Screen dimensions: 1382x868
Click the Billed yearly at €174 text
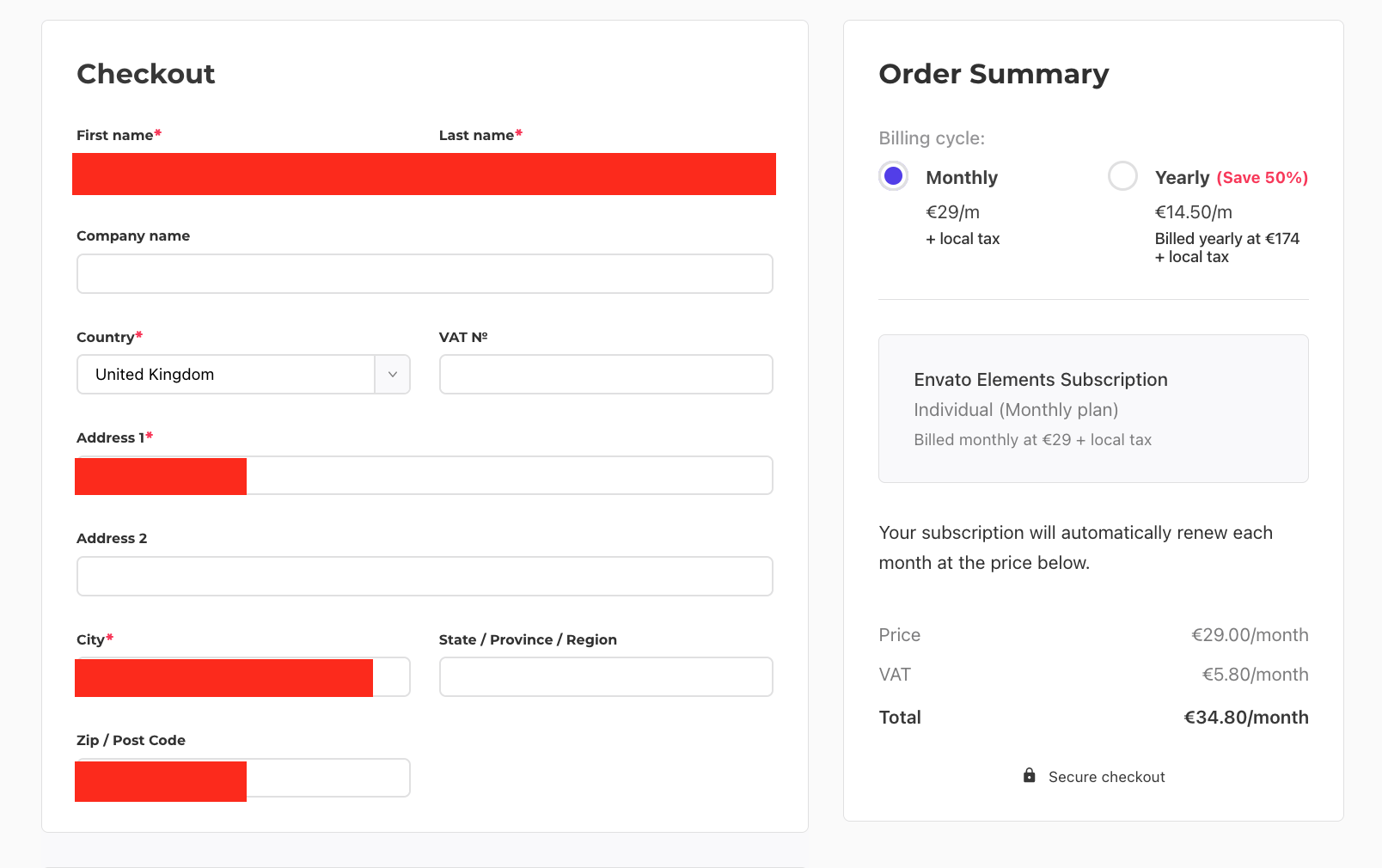tap(1227, 239)
